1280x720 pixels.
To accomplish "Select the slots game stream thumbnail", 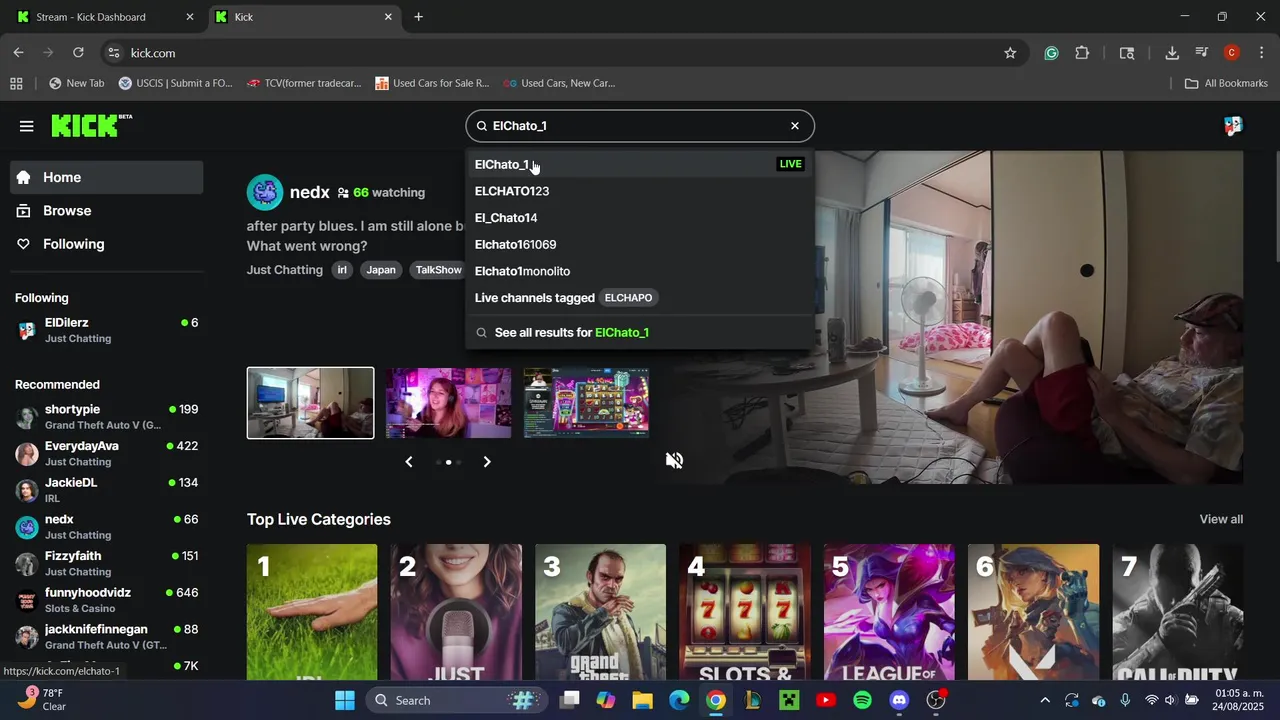I will click(x=586, y=403).
